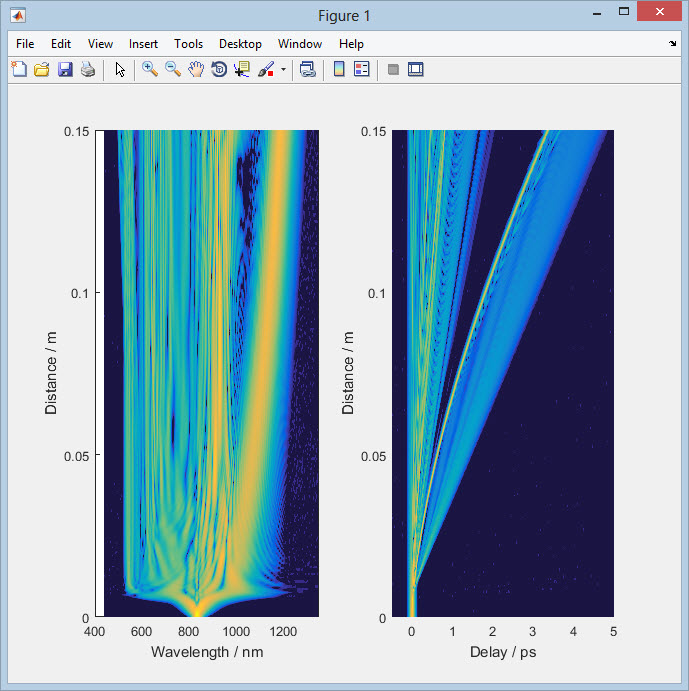Image resolution: width=689 pixels, height=691 pixels.
Task: Click the New Figure toolbar icon
Action: (x=19, y=69)
